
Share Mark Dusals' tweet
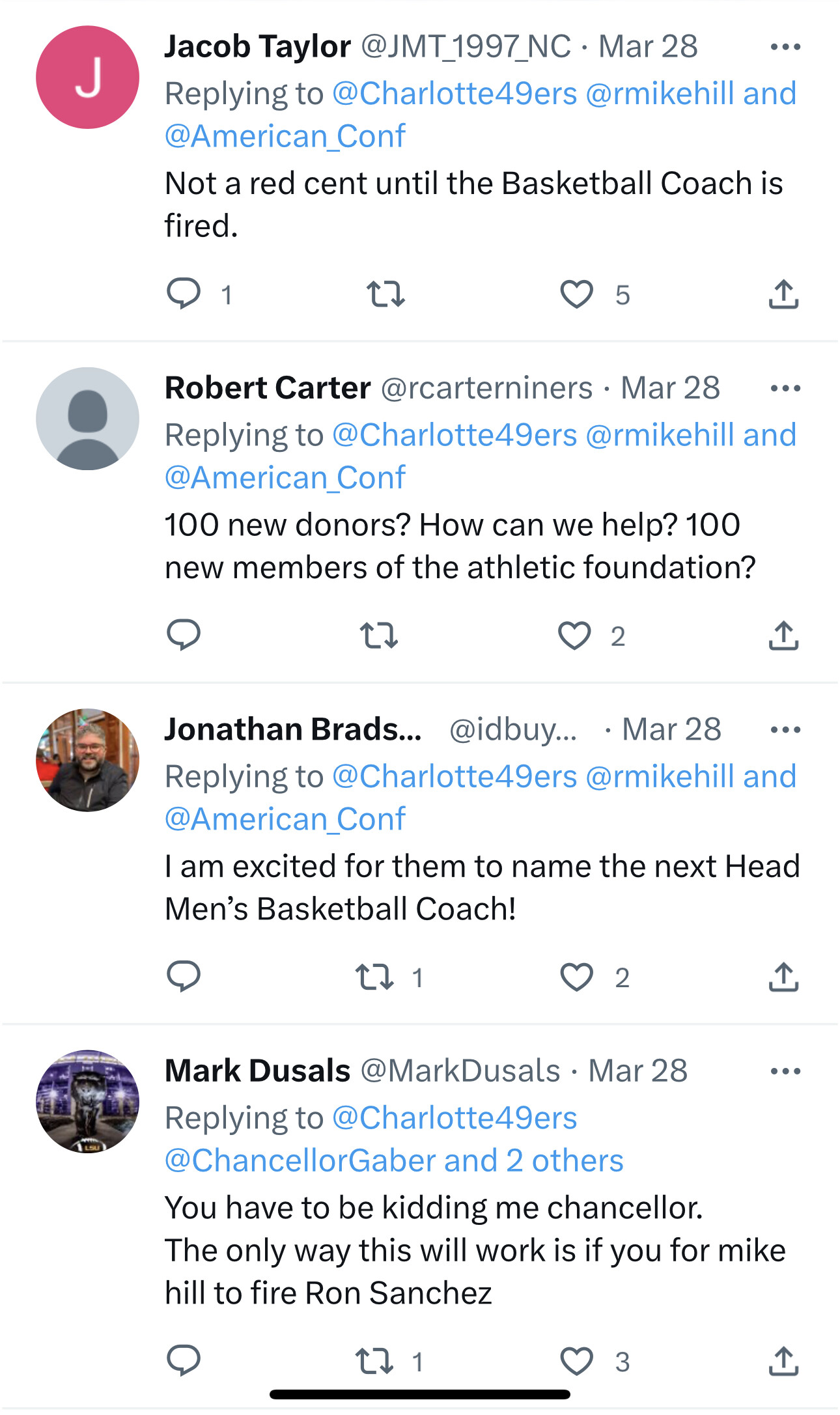[783, 1361]
